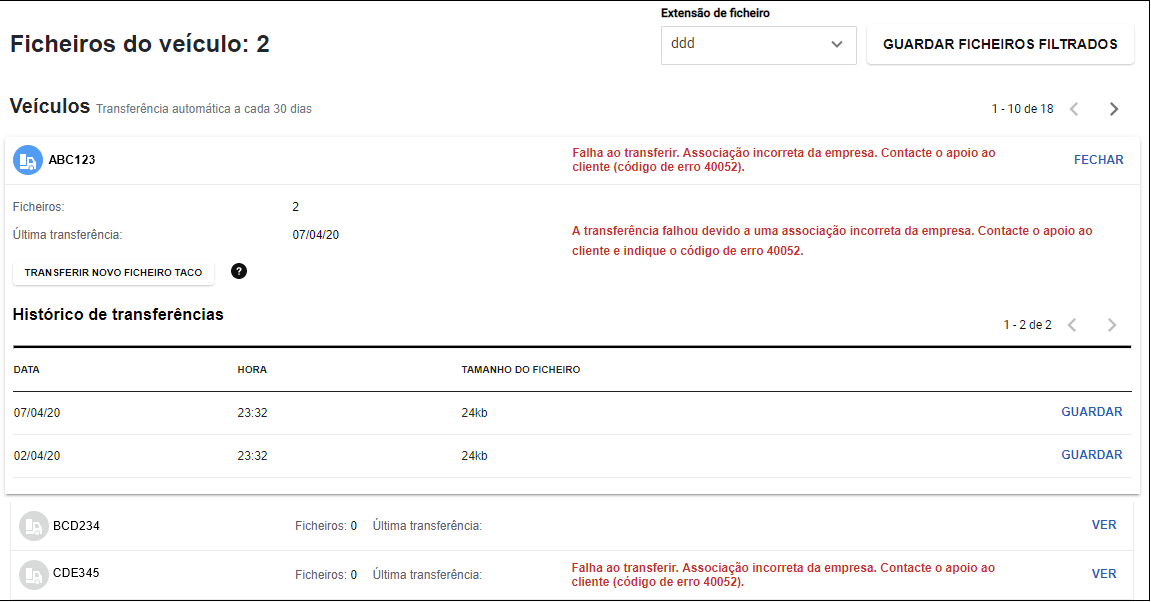Click the error 40052 message in ABC123 header
This screenshot has width=1151, height=602.
(783, 160)
